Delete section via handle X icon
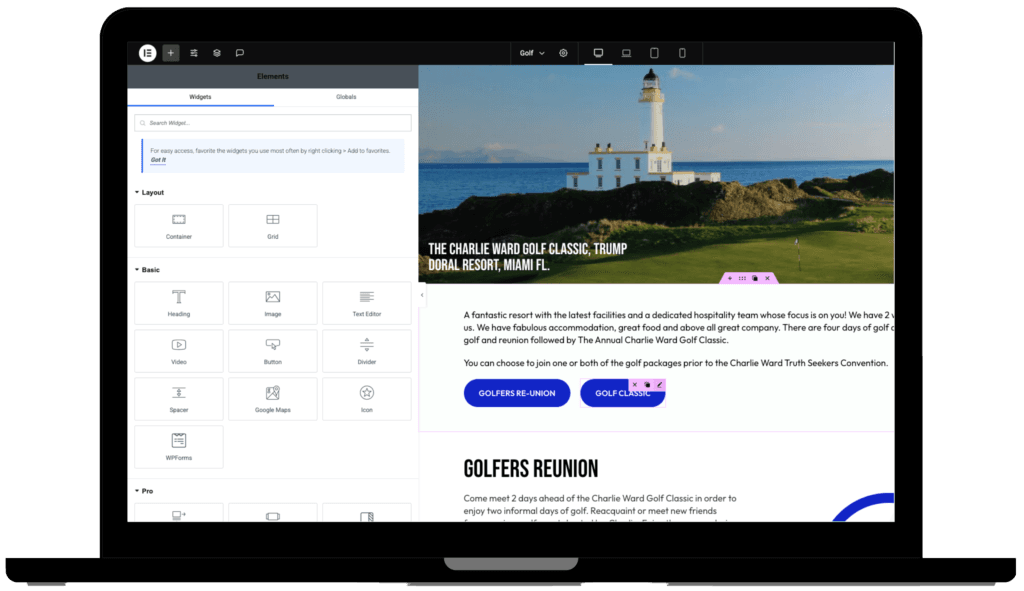The image size is (1024, 591). [x=767, y=278]
